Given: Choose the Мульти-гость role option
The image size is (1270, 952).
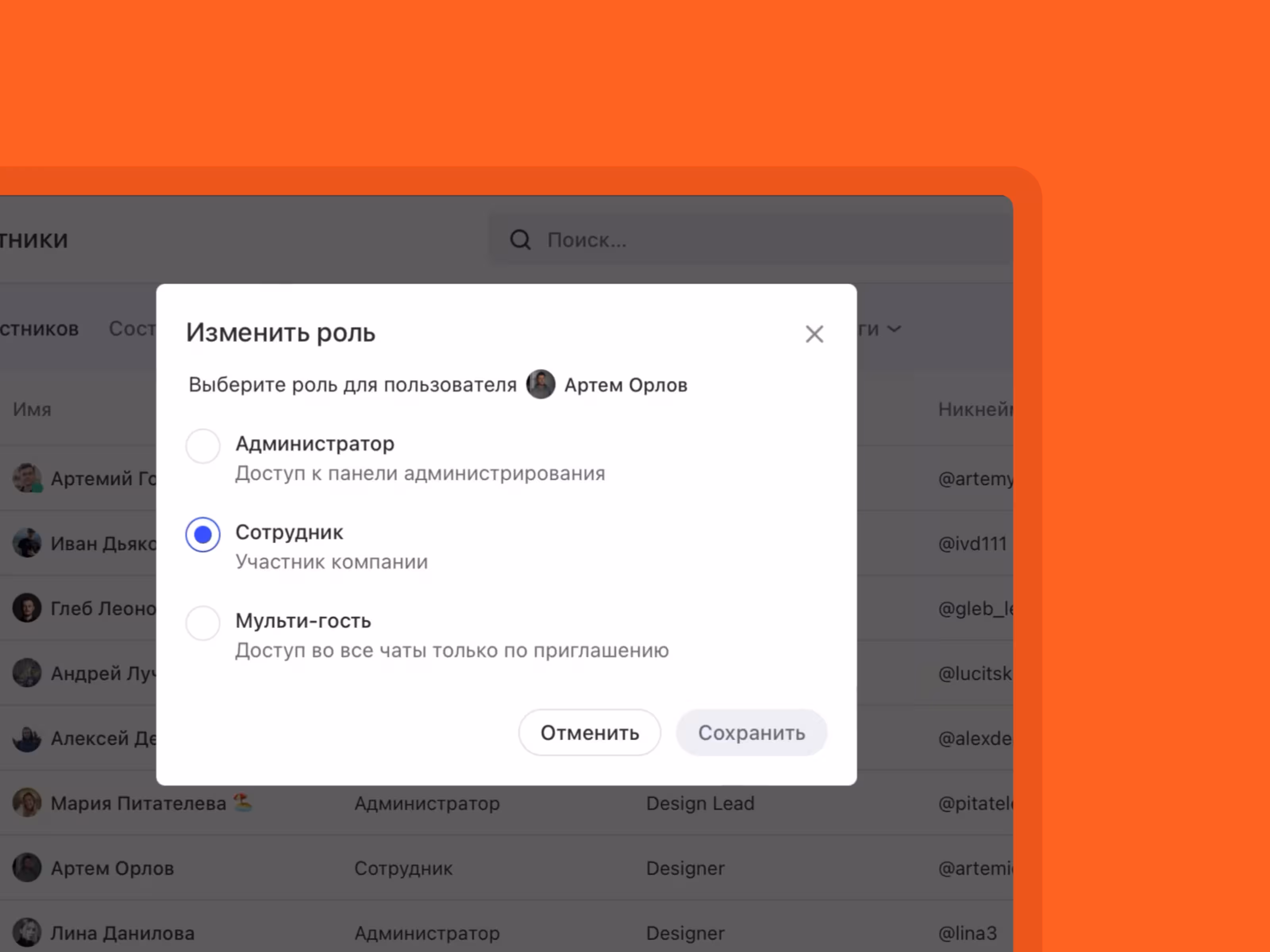Looking at the screenshot, I should pos(203,623).
